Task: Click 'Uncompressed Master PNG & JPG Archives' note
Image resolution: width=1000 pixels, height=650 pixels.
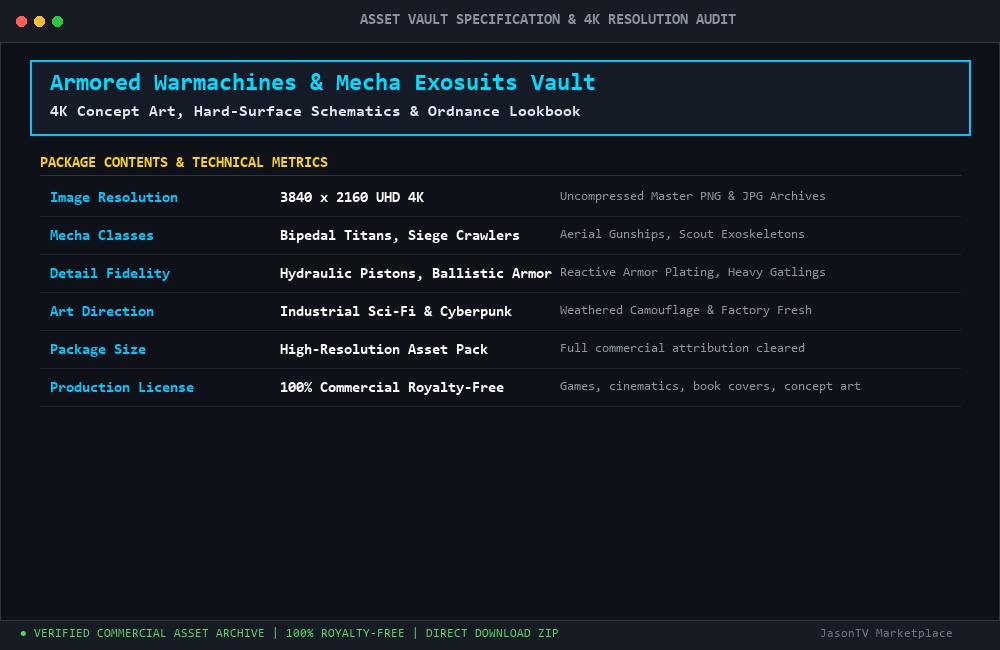Action: pos(693,196)
